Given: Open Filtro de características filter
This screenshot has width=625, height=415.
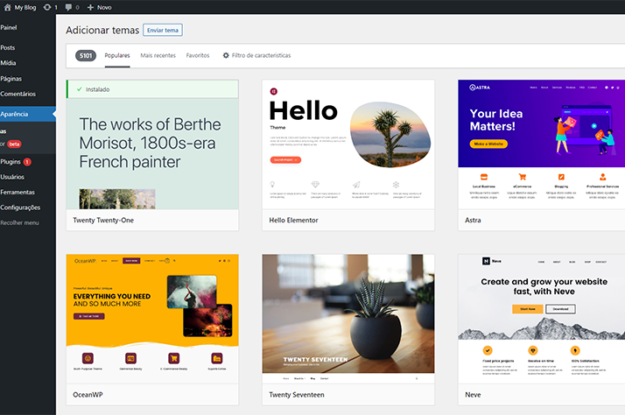Looking at the screenshot, I should coord(257,55).
